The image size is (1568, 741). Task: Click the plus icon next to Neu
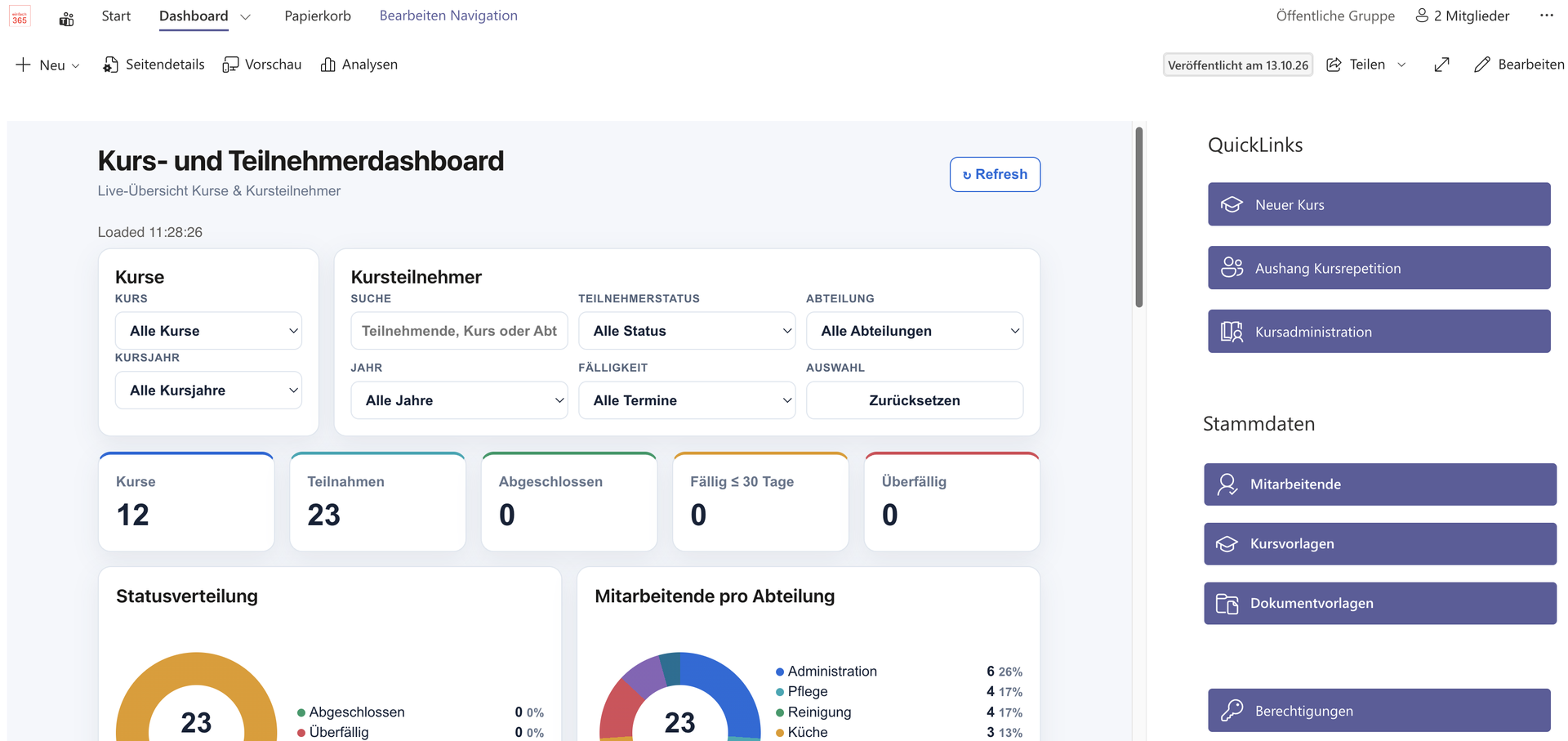[x=24, y=65]
